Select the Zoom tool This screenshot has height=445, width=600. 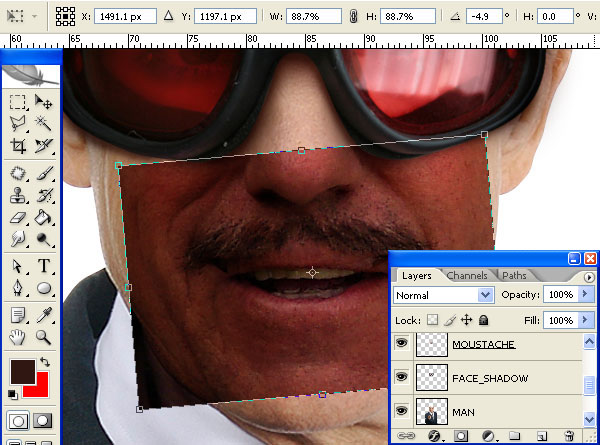click(x=43, y=337)
